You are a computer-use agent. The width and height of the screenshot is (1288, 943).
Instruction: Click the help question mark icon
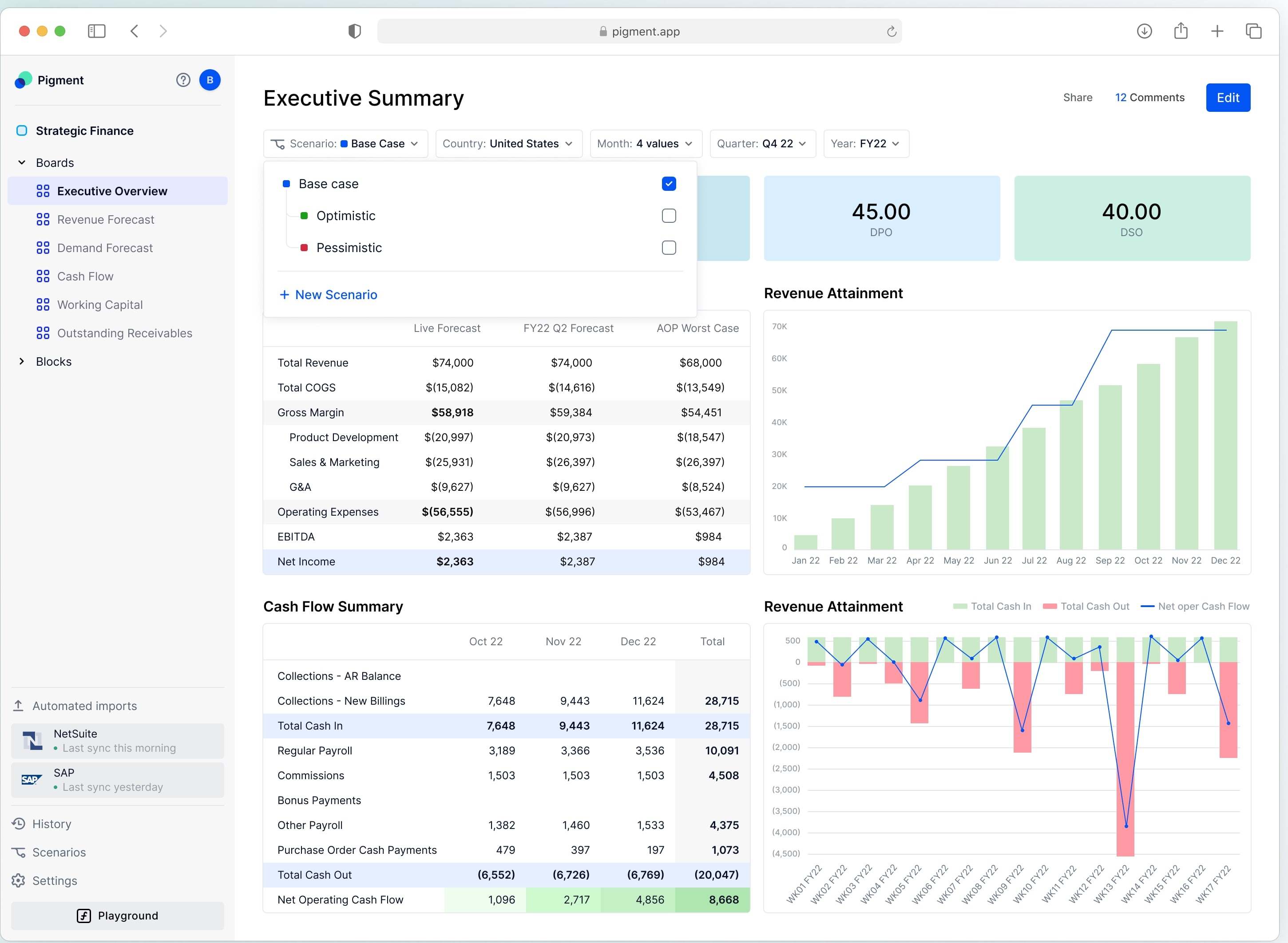183,80
